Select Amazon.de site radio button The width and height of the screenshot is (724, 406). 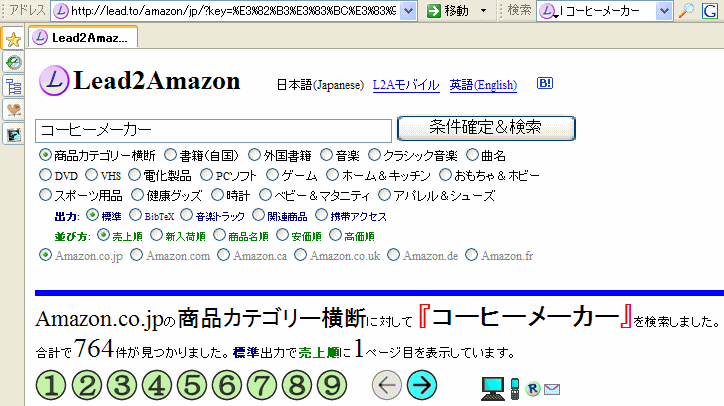[393, 255]
